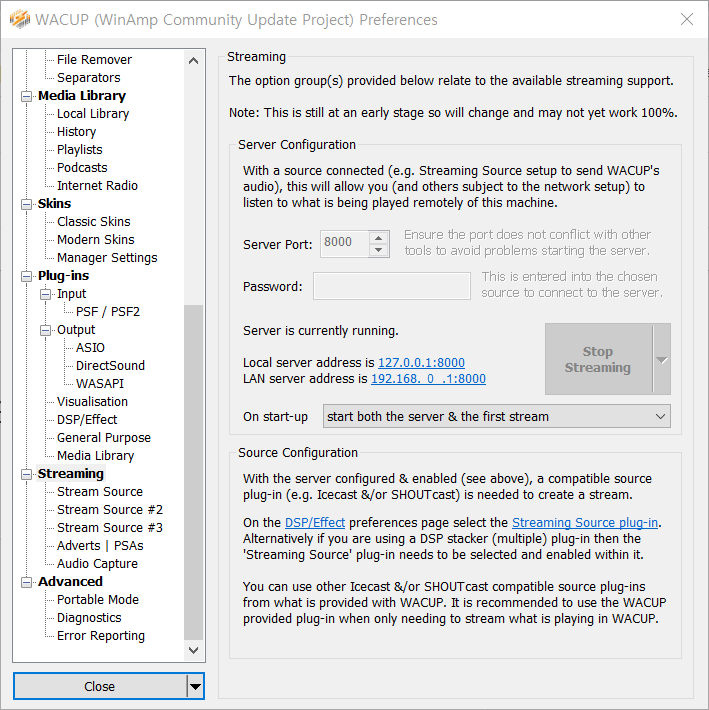Screen dimensions: 709x710
Task: Collapse the Media Library tree node
Action: click(x=27, y=96)
